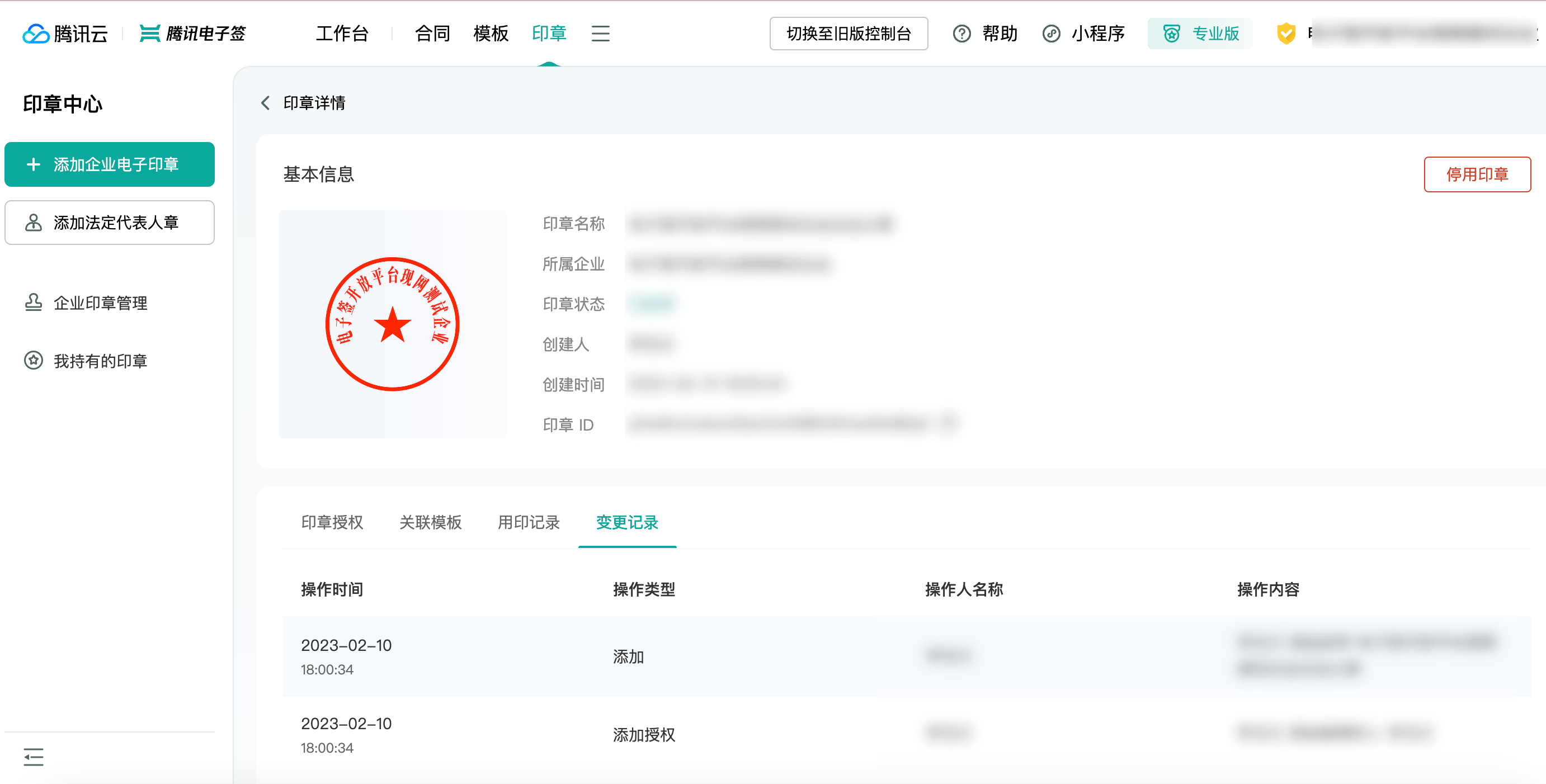Screen dimensions: 1546x784
Task: Click the Tencent Cloud logo
Action: 65,34
